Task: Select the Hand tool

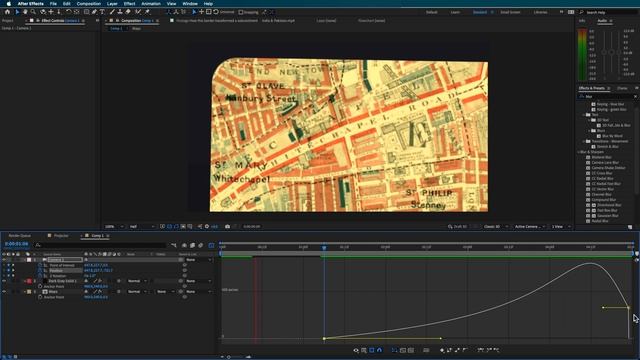Action: click(25, 12)
